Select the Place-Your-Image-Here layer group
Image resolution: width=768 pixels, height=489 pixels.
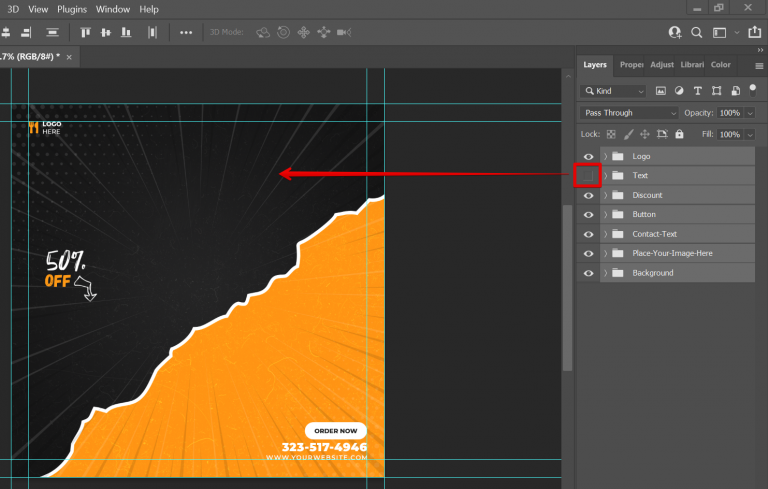(x=672, y=253)
